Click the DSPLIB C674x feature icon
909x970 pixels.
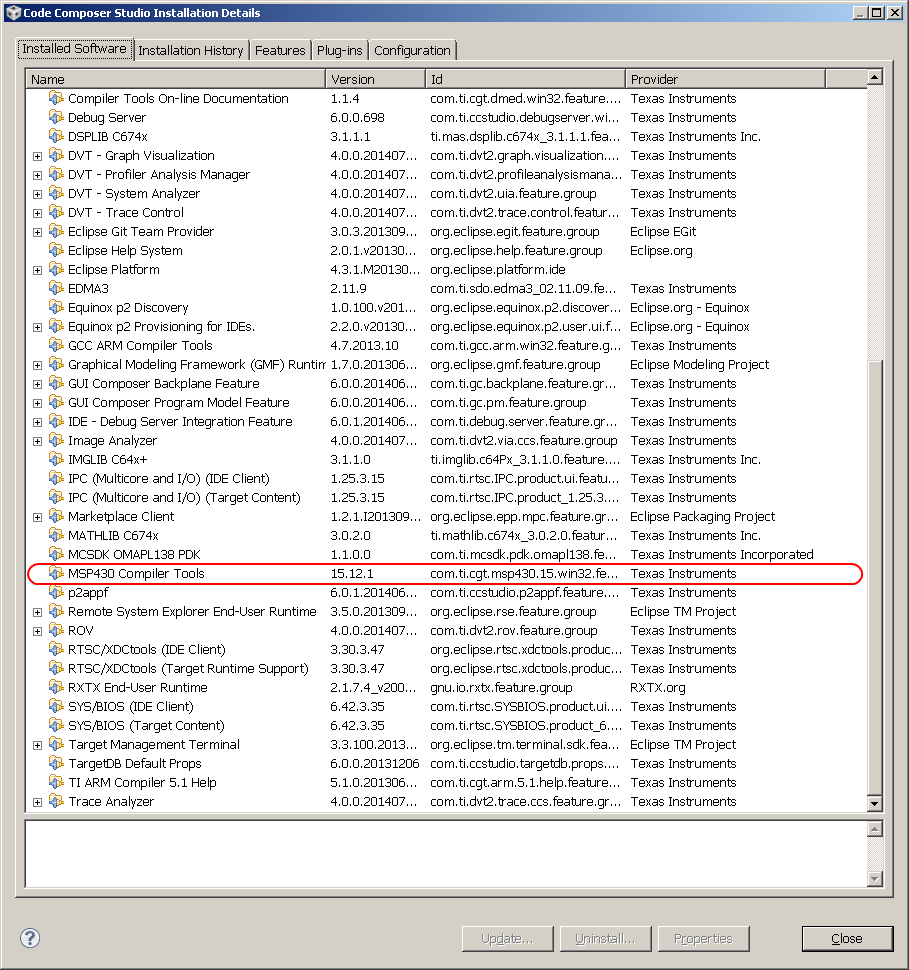[56, 137]
